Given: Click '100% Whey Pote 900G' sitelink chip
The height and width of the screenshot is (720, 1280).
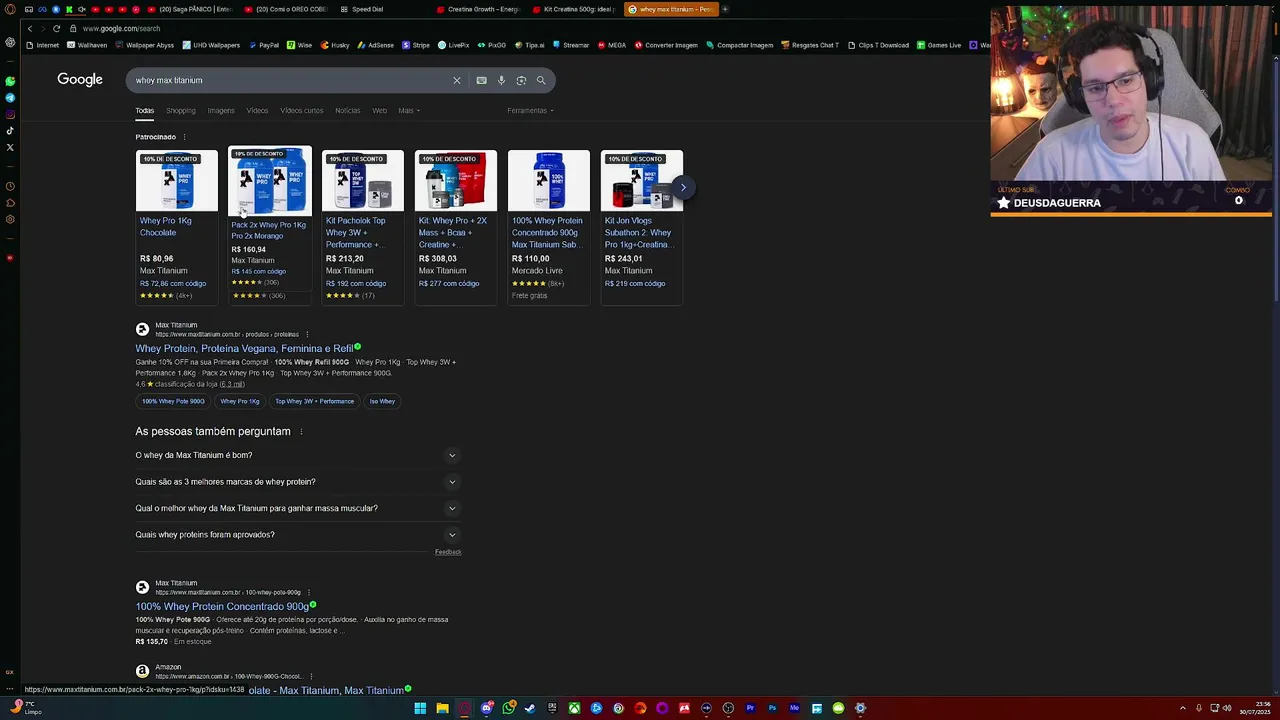Looking at the screenshot, I should click(x=173, y=401).
